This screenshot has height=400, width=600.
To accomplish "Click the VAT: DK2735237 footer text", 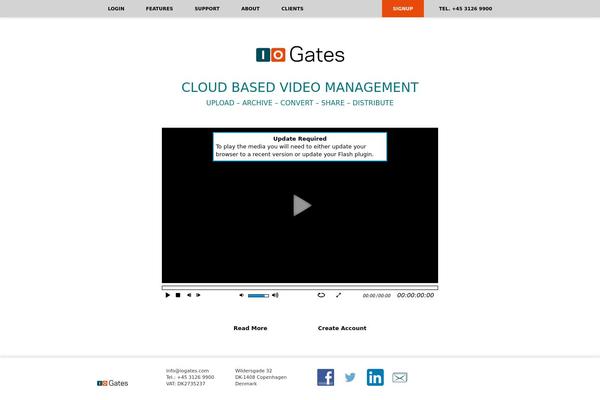I will pos(186,384).
